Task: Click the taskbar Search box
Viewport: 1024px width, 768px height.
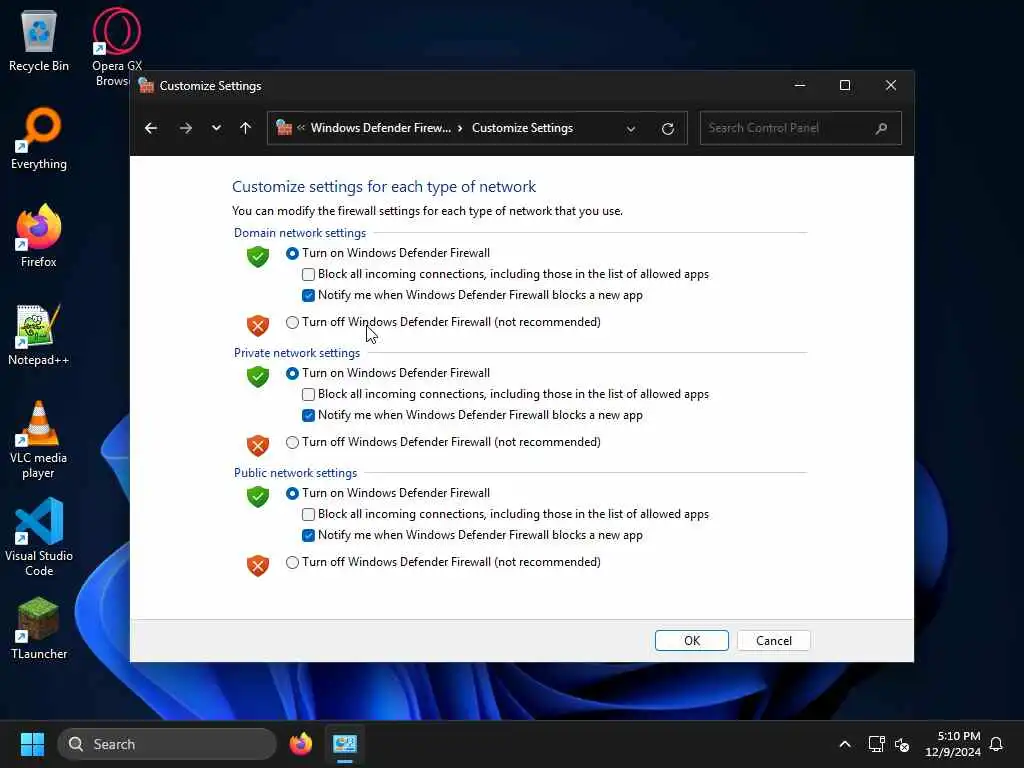Action: tap(167, 744)
